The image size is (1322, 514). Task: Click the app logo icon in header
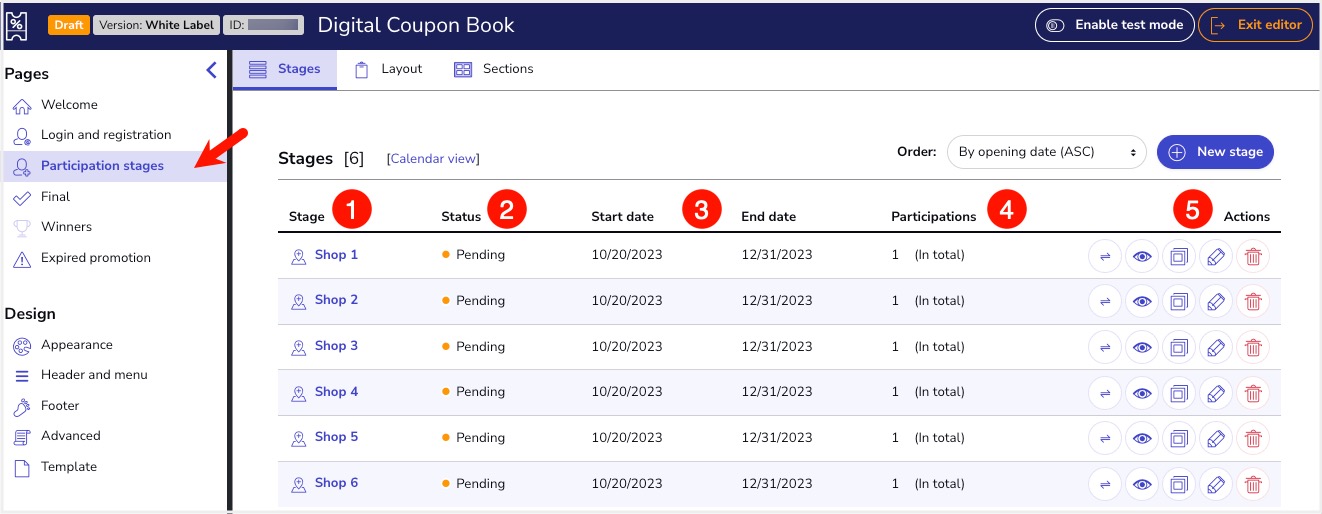tap(18, 25)
